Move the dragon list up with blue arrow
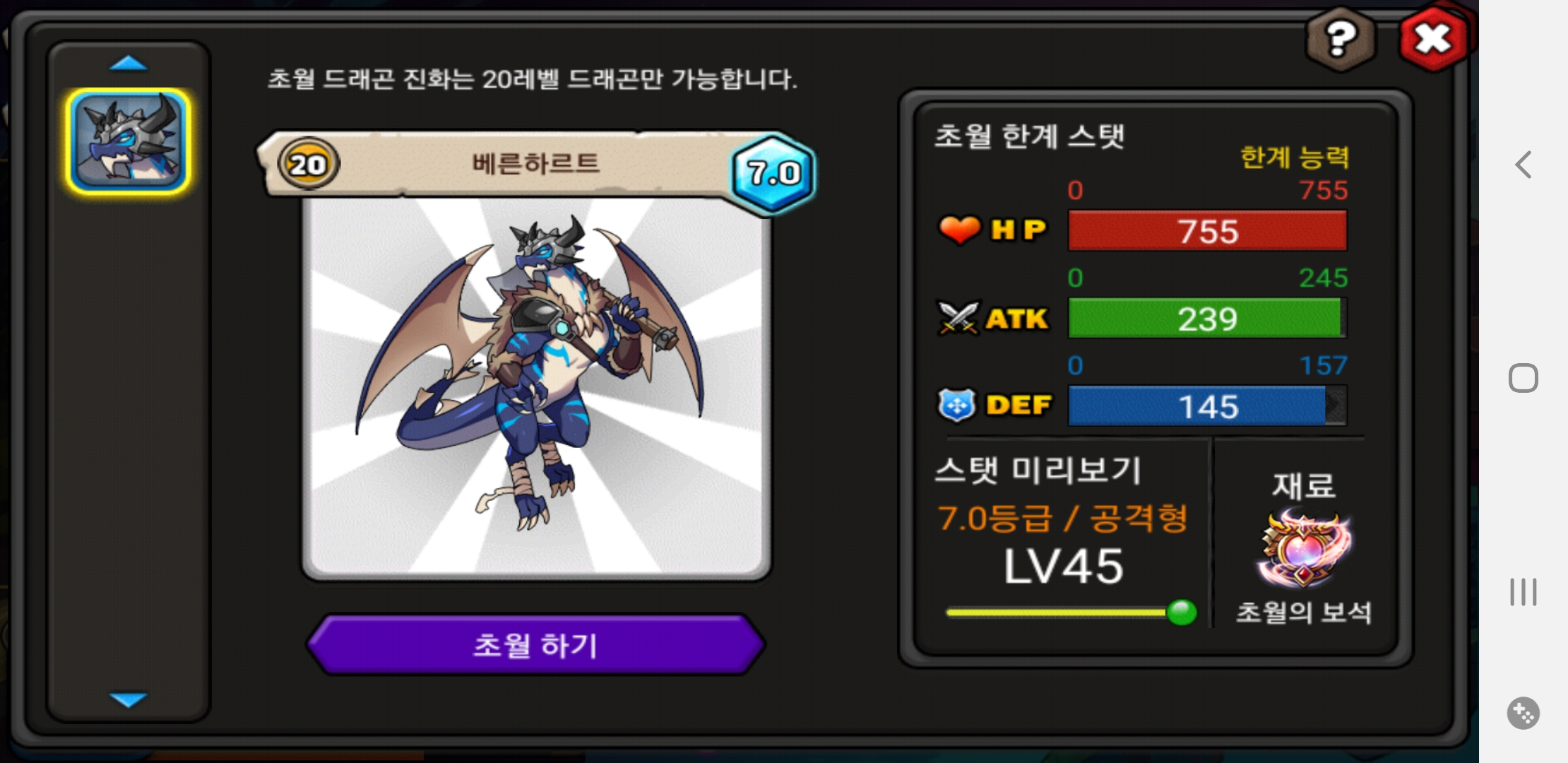Image resolution: width=1568 pixels, height=763 pixels. (x=129, y=64)
